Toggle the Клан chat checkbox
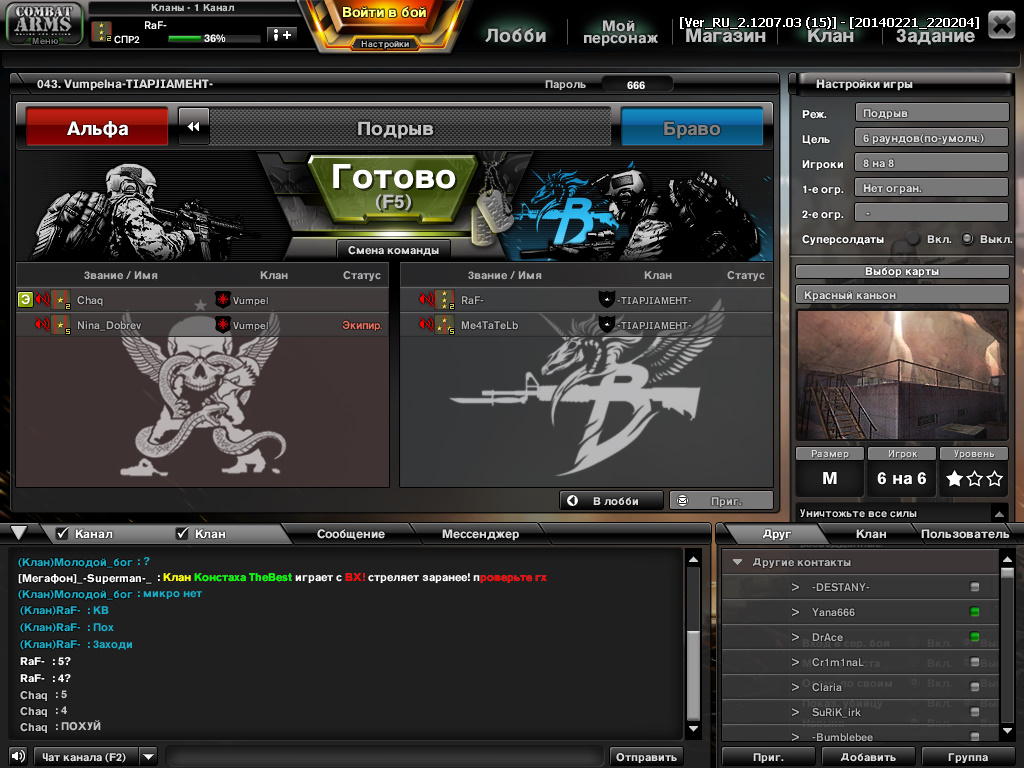Image resolution: width=1024 pixels, height=768 pixels. (x=182, y=534)
